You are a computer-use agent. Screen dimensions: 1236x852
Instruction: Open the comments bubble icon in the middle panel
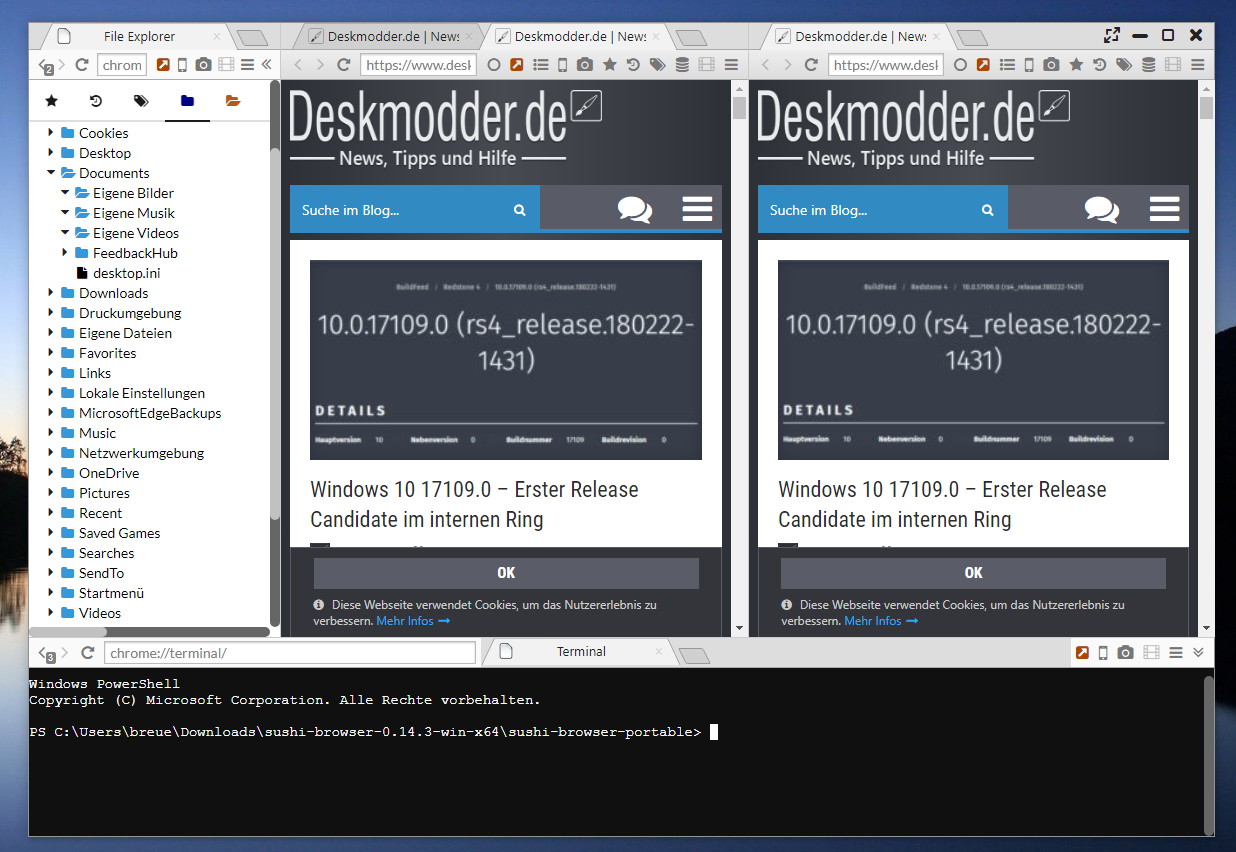(635, 209)
